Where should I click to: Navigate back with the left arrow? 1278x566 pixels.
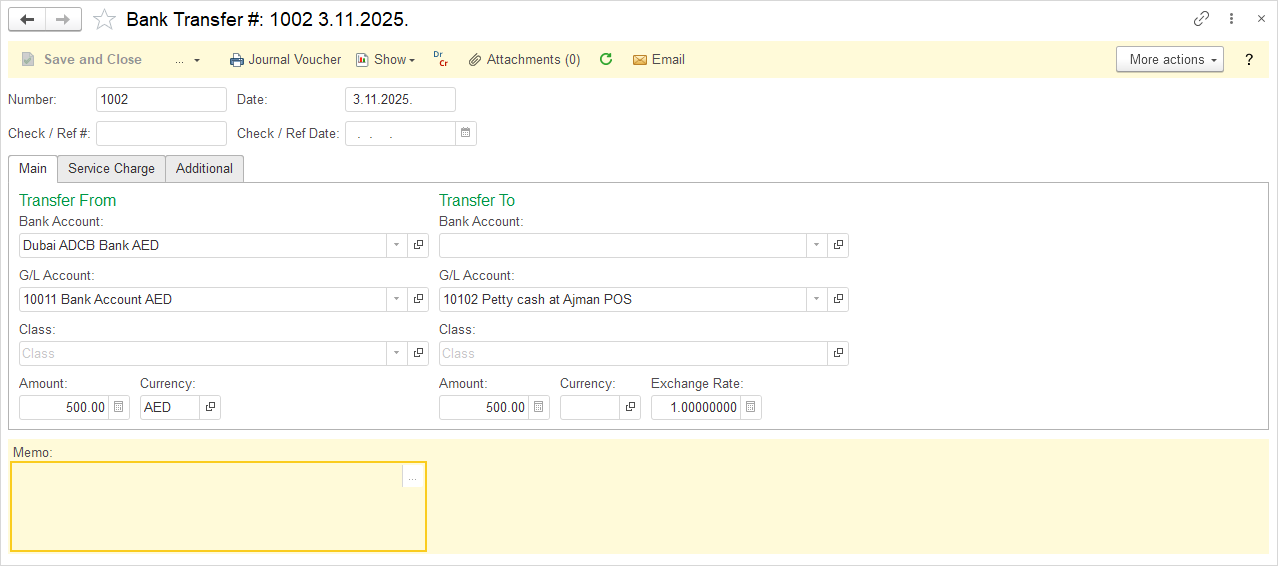[27, 19]
